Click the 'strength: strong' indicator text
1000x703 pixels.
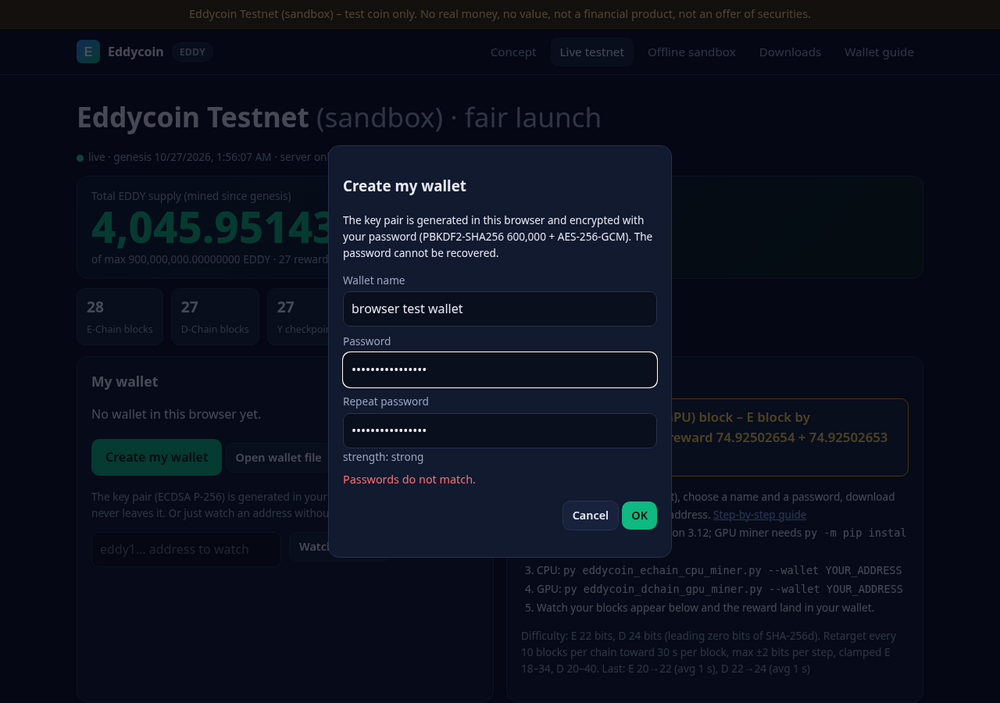point(383,457)
